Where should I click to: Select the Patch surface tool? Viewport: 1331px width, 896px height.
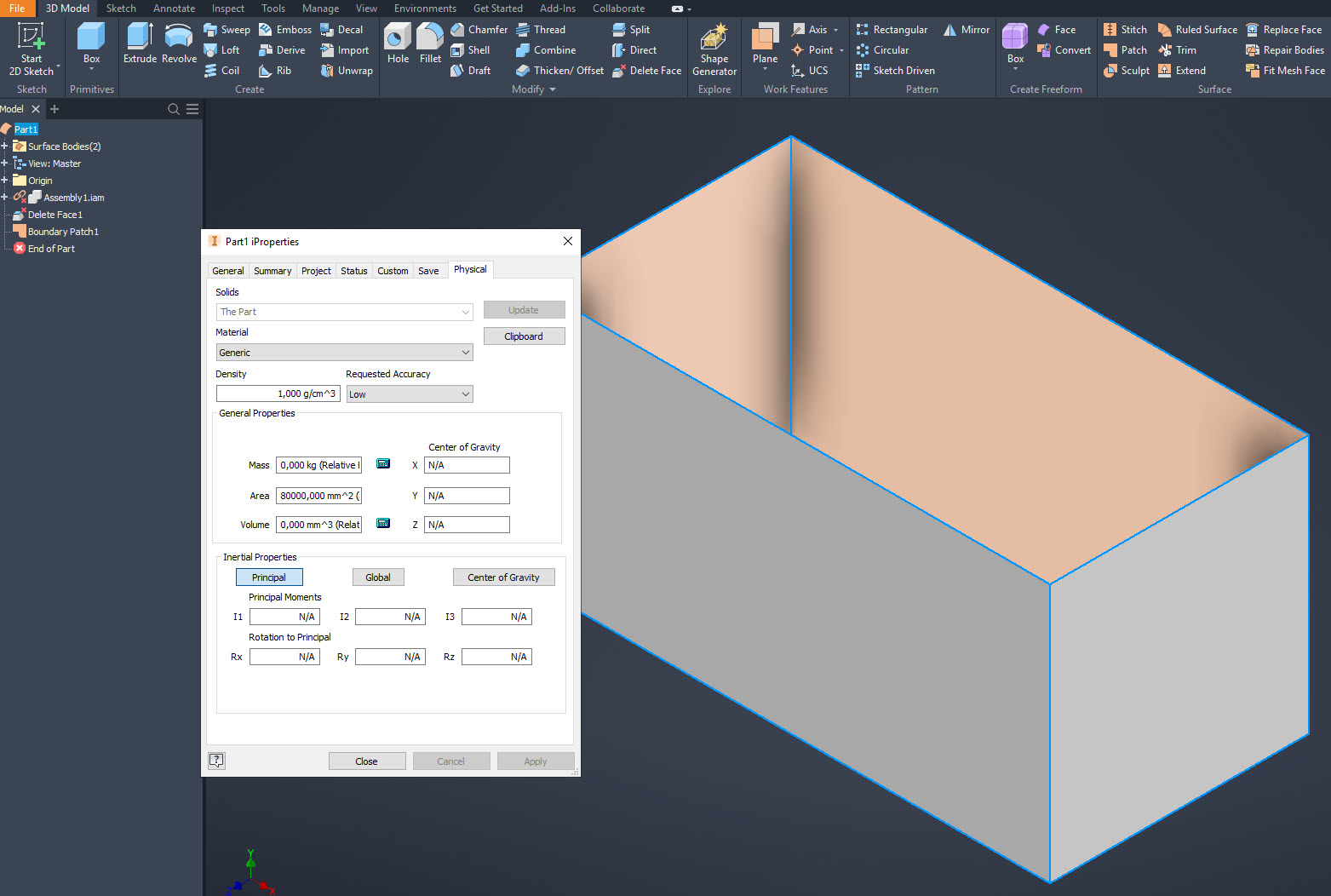pos(1126,49)
